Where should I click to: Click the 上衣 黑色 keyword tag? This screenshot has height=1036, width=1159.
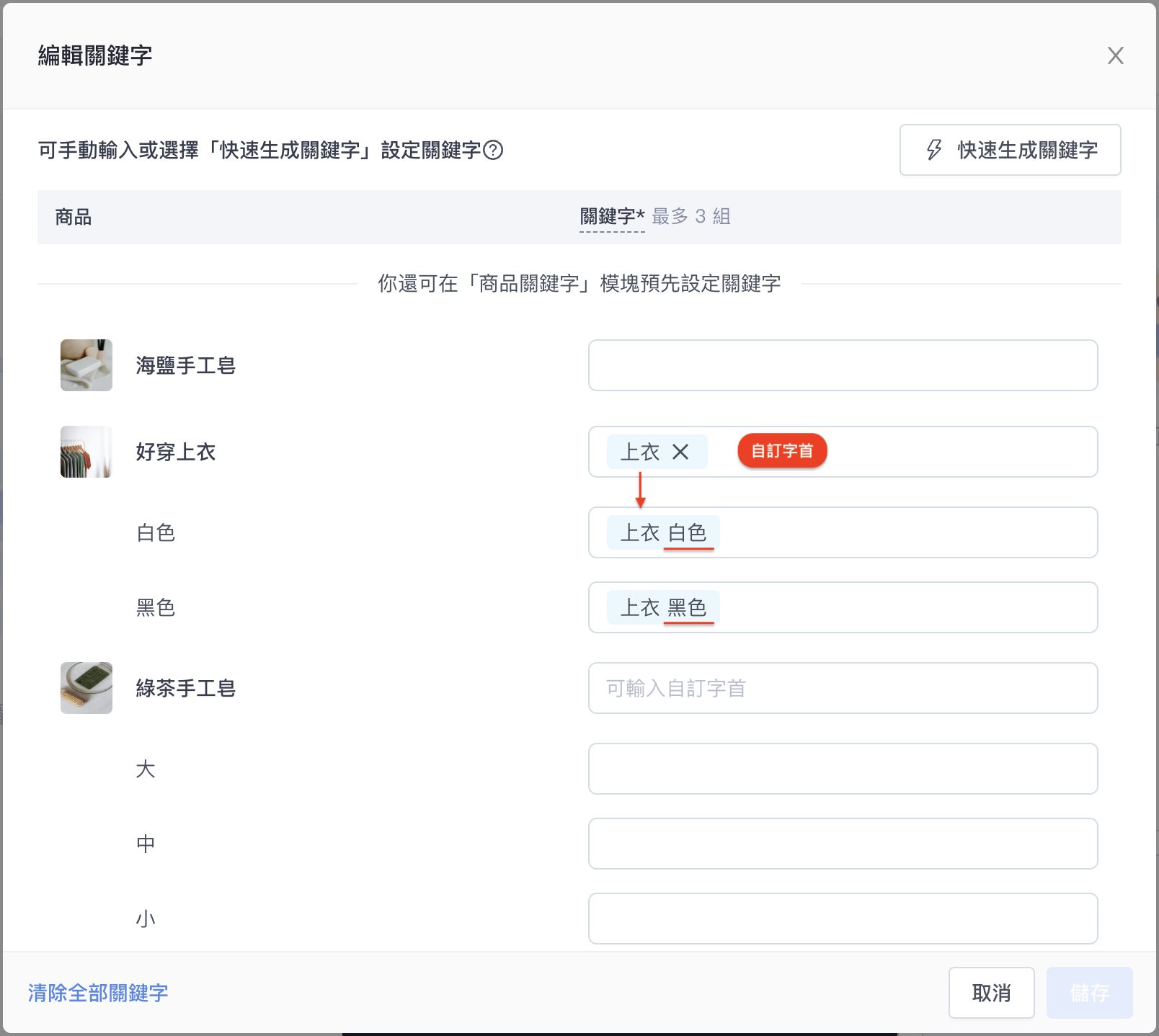pyautogui.click(x=663, y=607)
